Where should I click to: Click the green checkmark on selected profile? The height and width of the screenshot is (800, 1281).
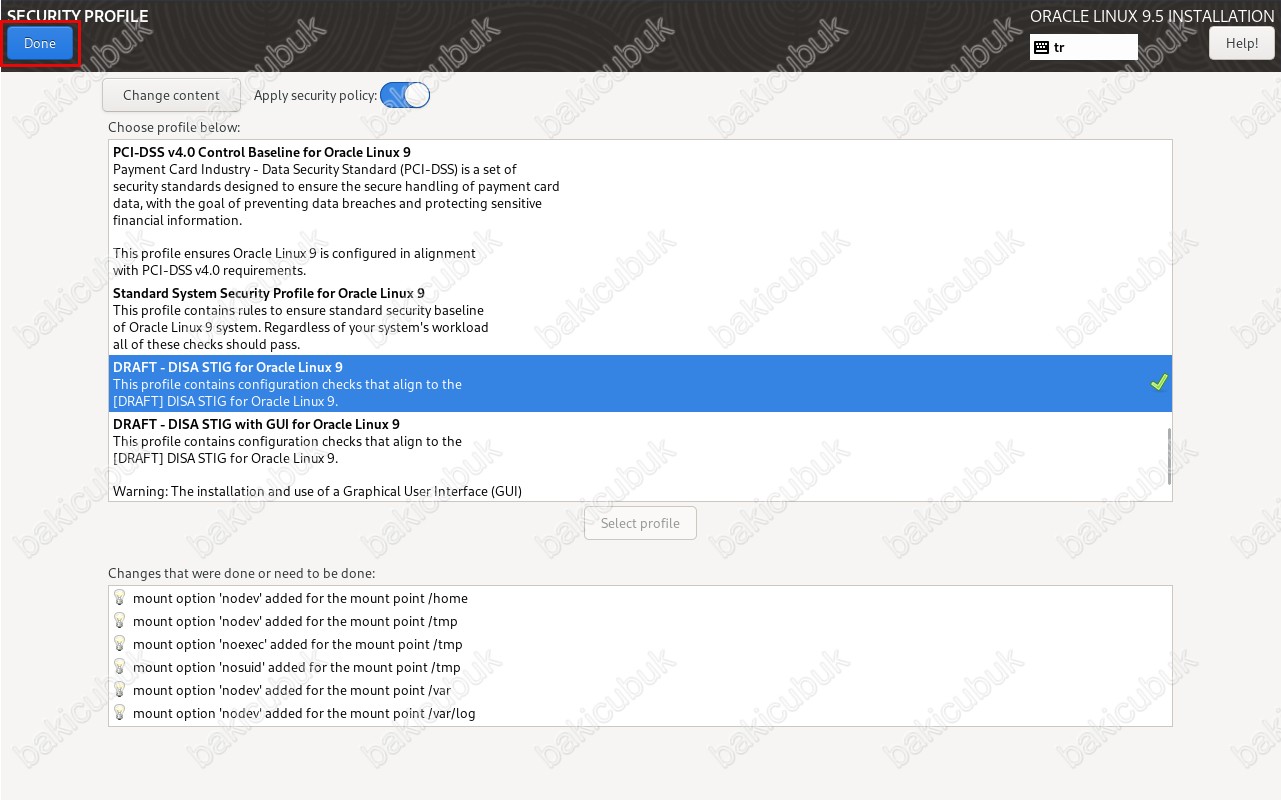point(1159,383)
